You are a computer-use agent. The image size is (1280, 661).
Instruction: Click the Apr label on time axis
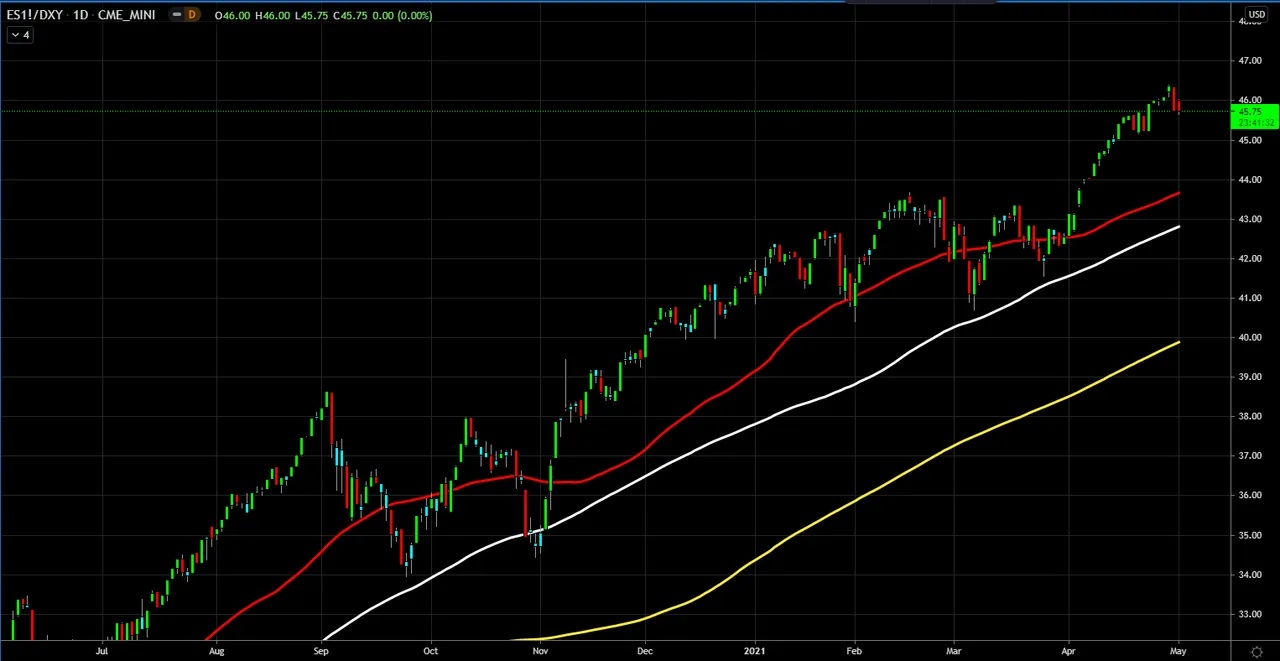click(1069, 651)
